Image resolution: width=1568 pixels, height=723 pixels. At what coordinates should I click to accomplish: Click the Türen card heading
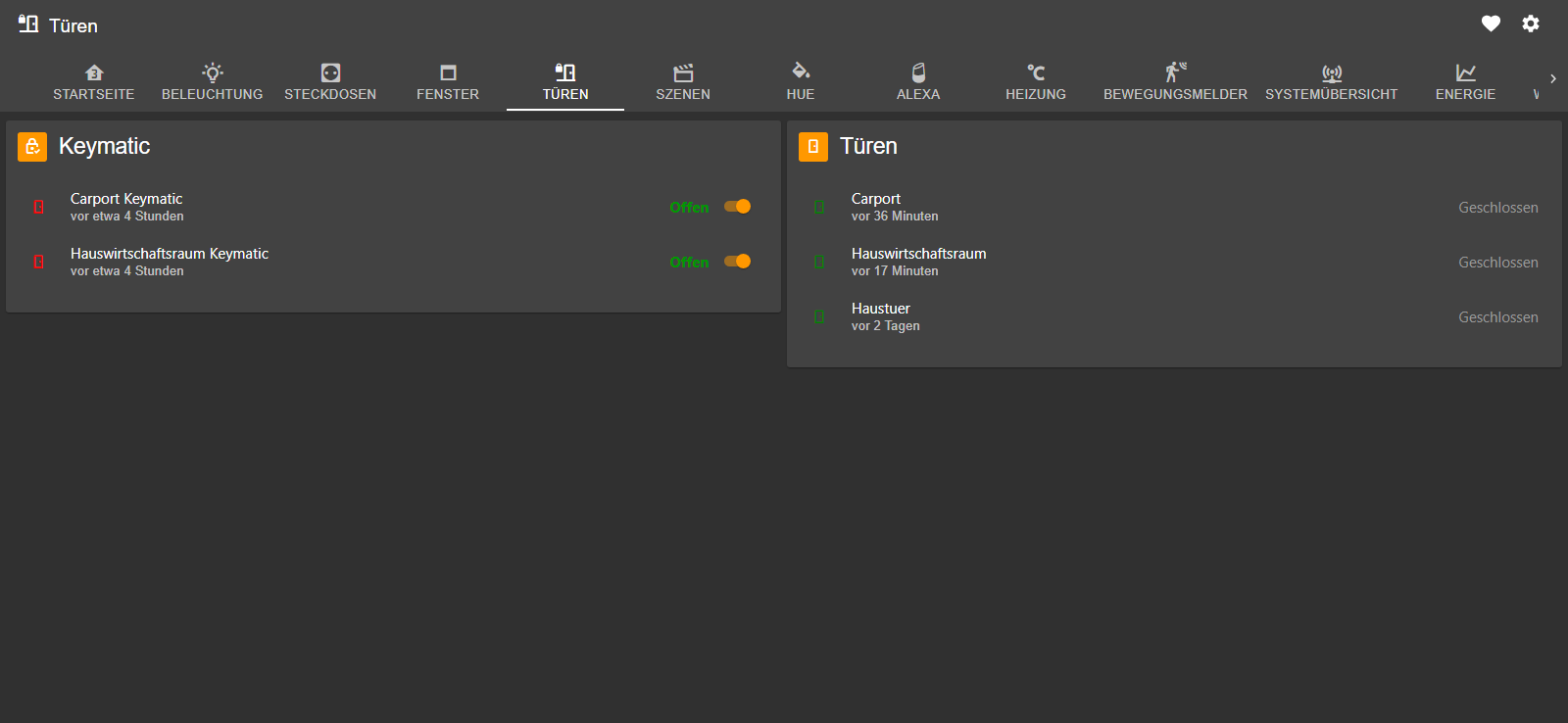(x=868, y=146)
